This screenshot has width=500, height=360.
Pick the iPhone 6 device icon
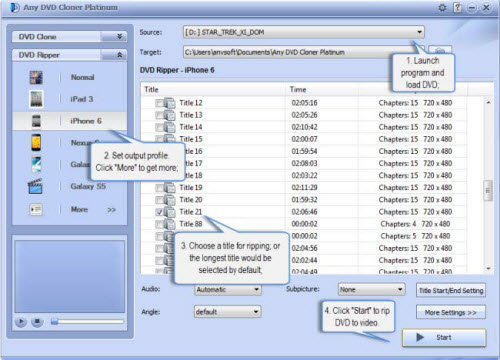36,121
